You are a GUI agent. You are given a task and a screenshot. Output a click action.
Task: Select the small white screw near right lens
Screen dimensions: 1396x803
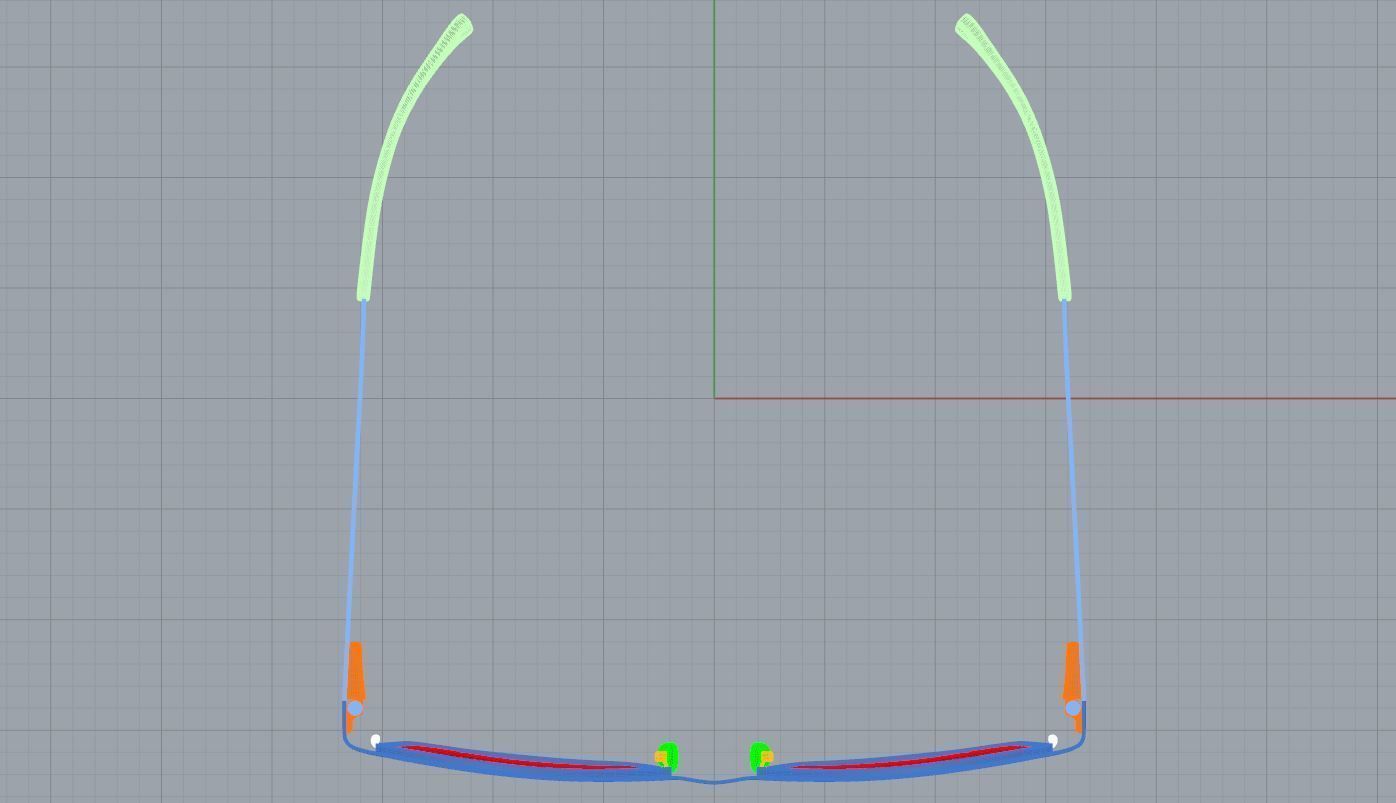tap(1052, 741)
